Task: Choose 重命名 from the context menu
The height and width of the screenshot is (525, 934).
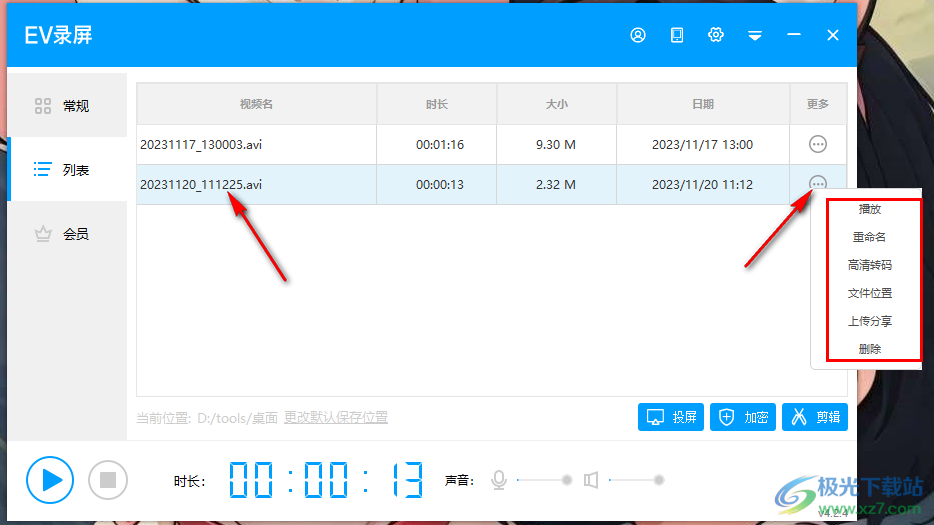Action: coord(870,237)
